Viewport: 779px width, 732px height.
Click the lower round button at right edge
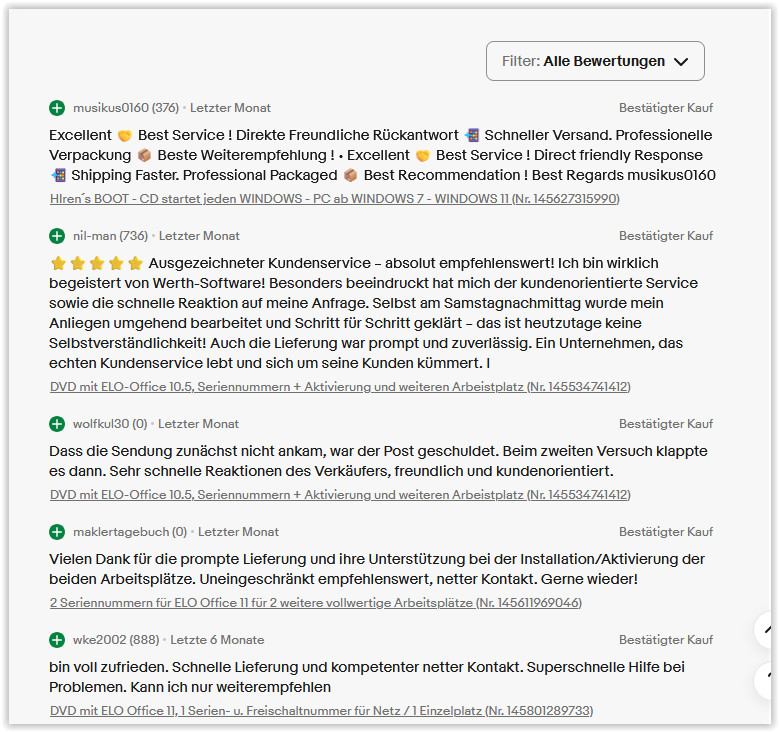[767, 680]
